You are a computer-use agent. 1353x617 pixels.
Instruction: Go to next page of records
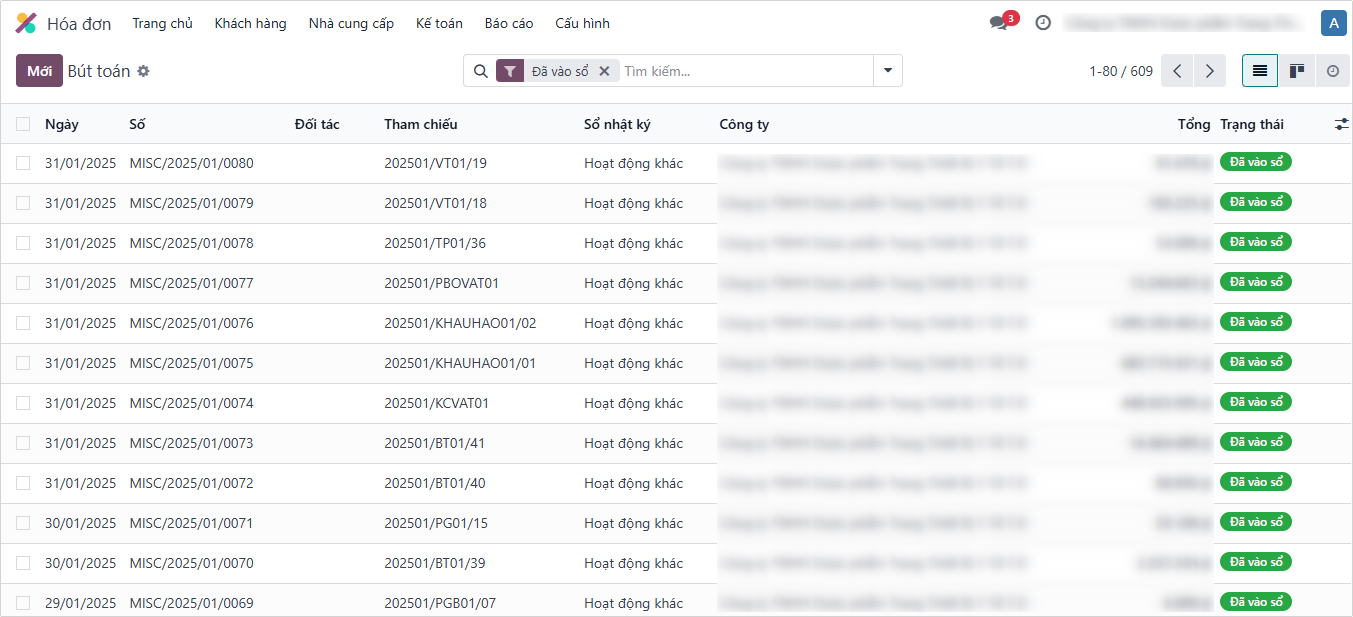pos(1210,71)
